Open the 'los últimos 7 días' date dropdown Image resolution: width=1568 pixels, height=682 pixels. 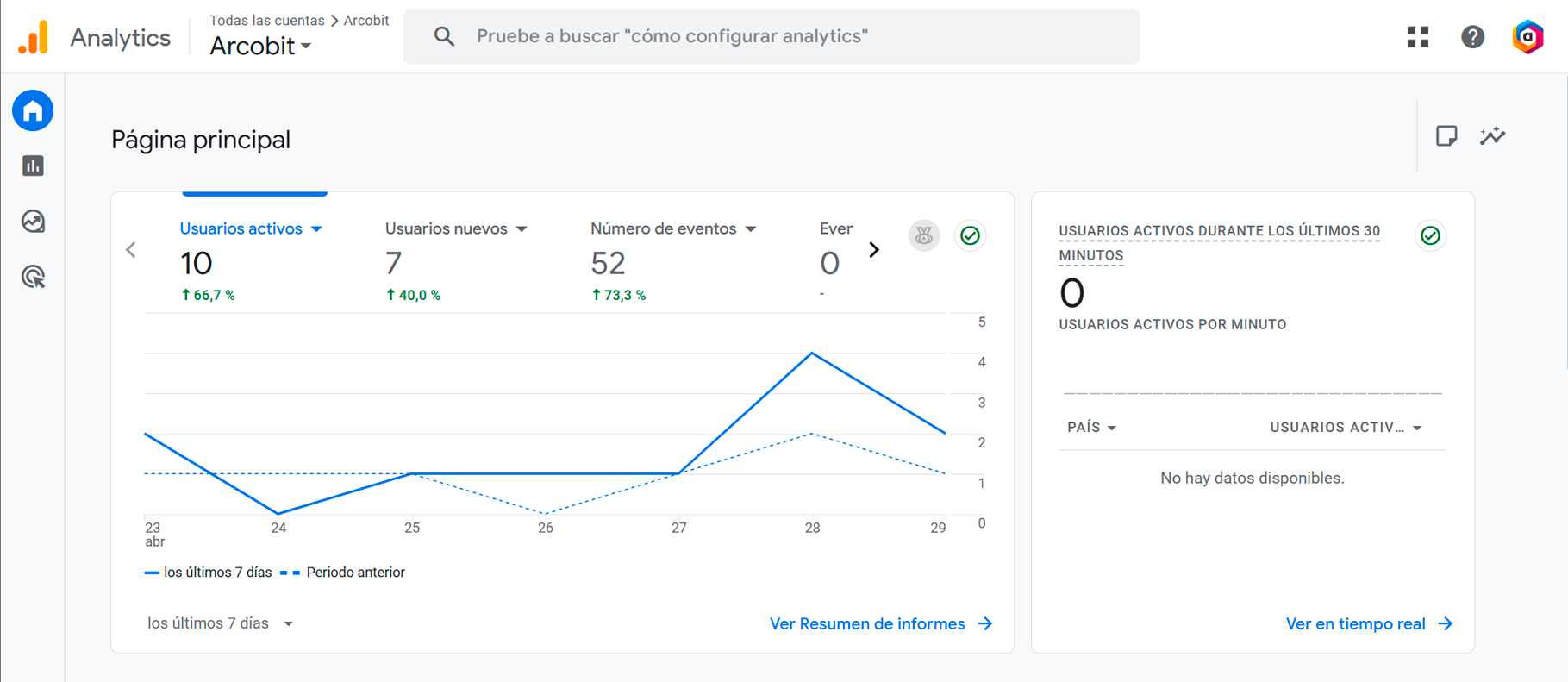tap(220, 623)
